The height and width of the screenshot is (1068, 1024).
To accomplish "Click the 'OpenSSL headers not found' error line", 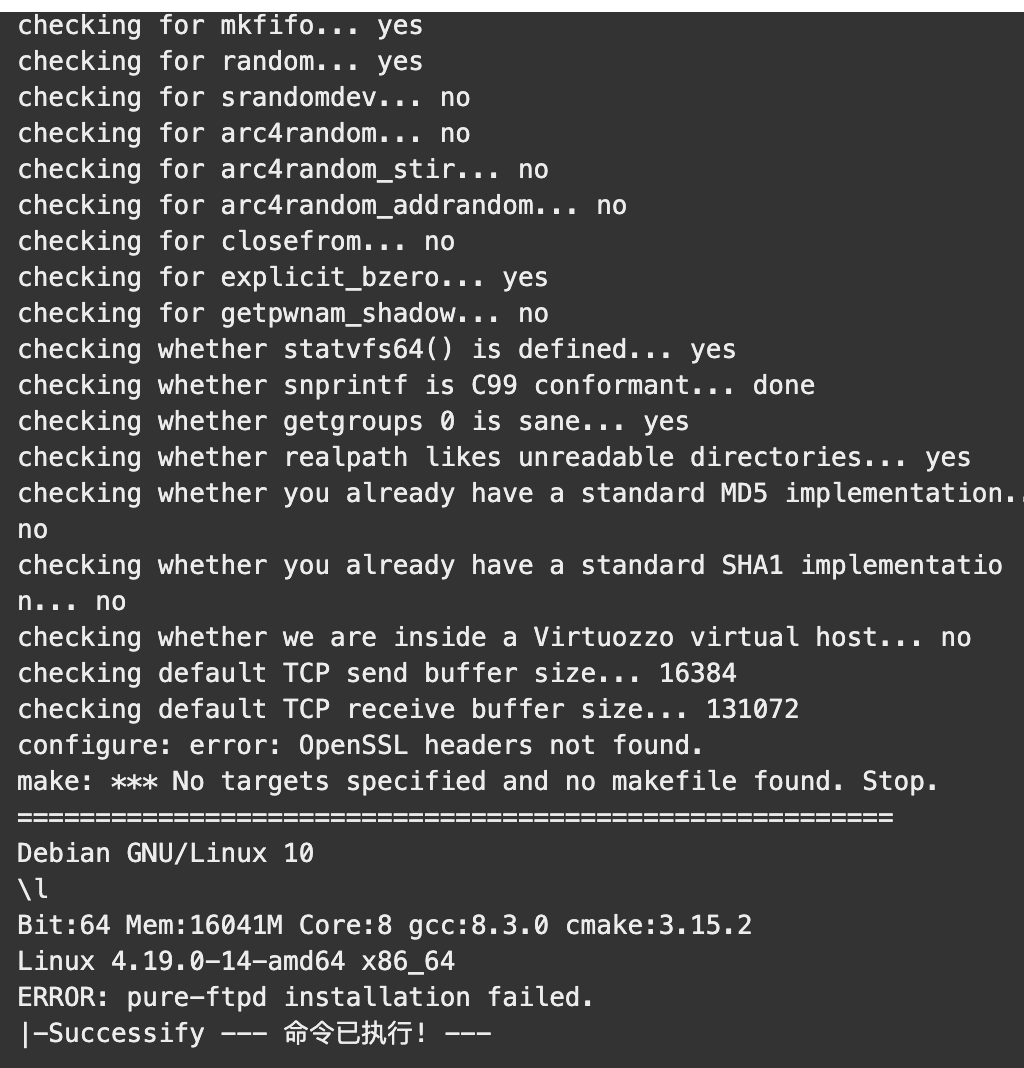I will tap(360, 745).
